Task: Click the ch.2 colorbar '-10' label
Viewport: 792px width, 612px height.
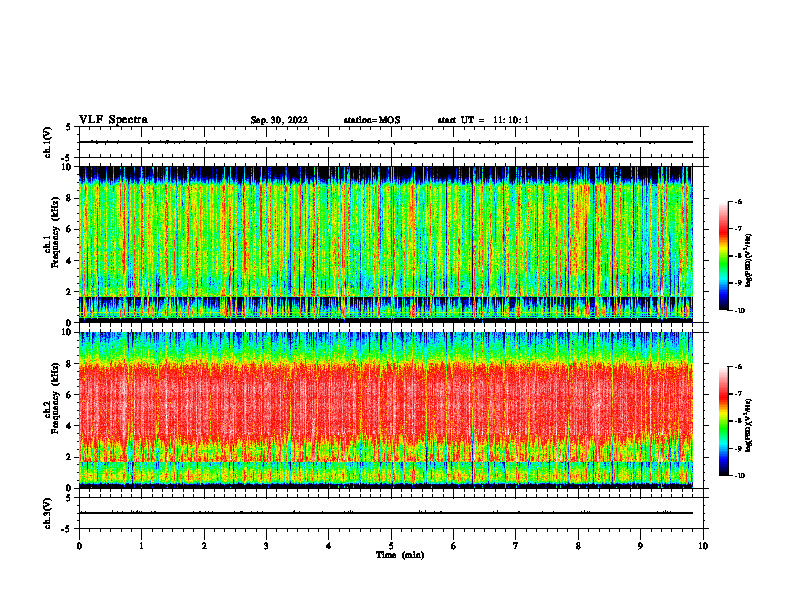Action: point(739,476)
